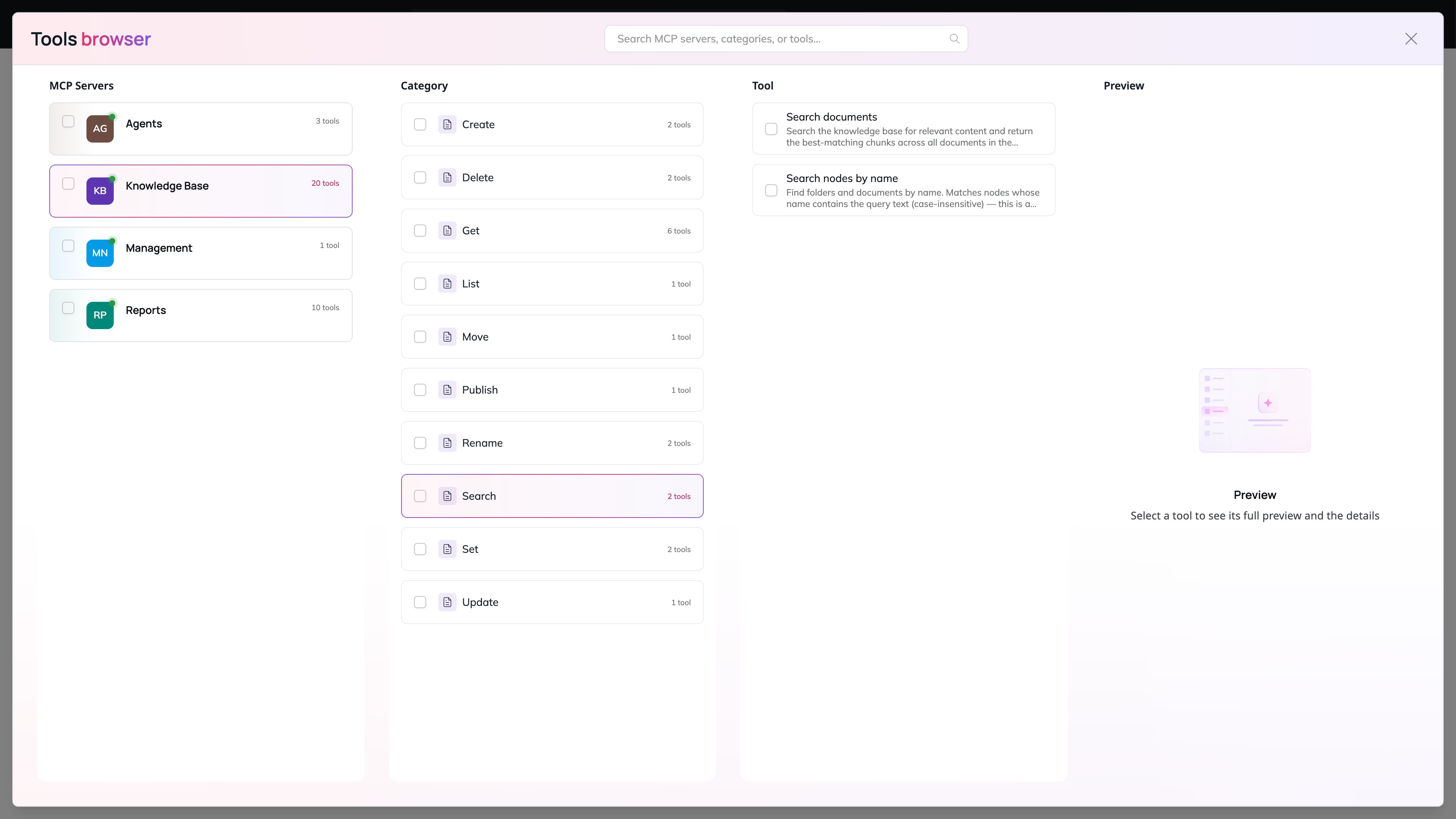This screenshot has height=819, width=1456.
Task: Enable the Search nodes by name checkbox
Action: [x=771, y=190]
